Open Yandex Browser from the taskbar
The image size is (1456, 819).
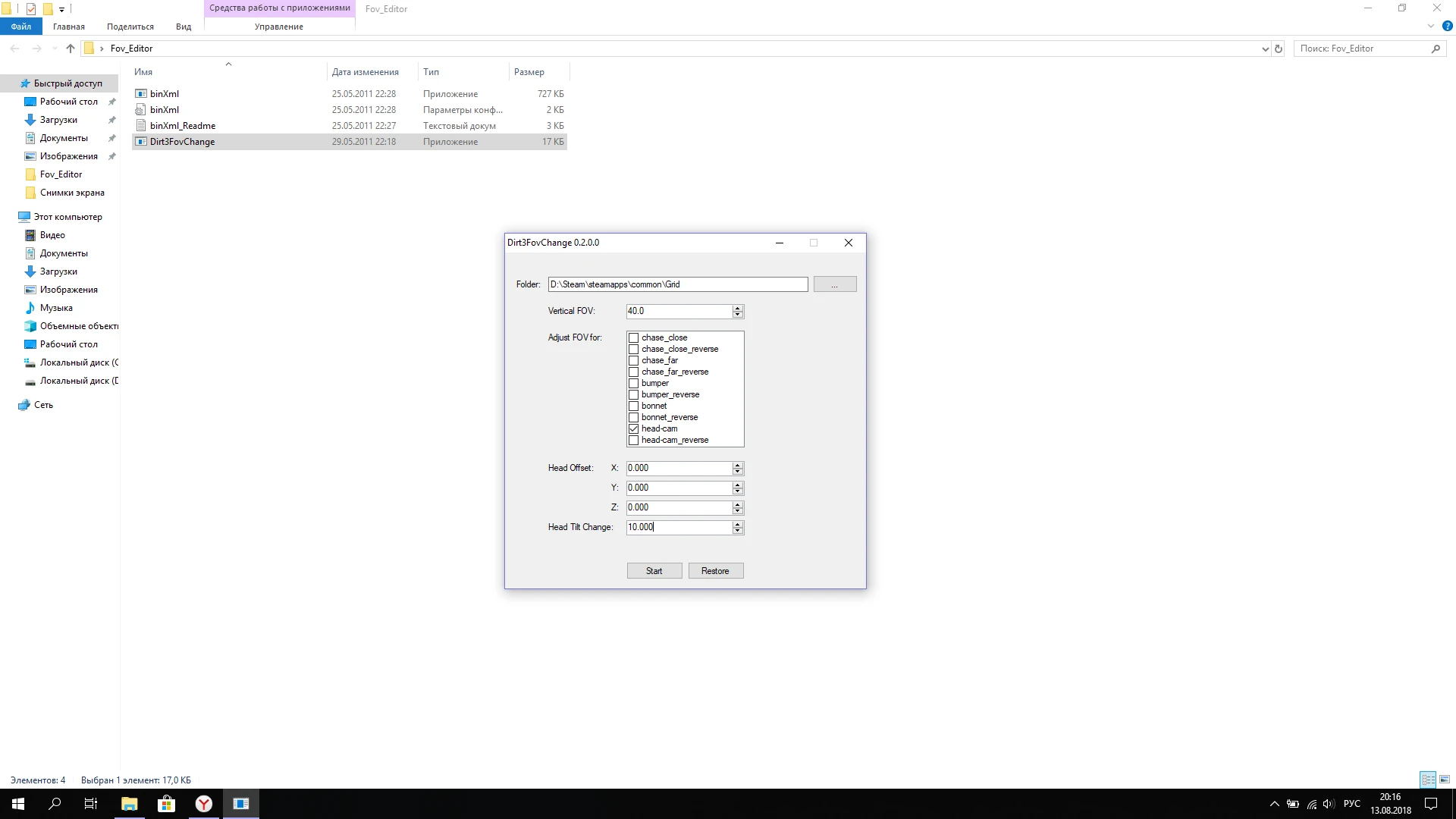point(204,804)
